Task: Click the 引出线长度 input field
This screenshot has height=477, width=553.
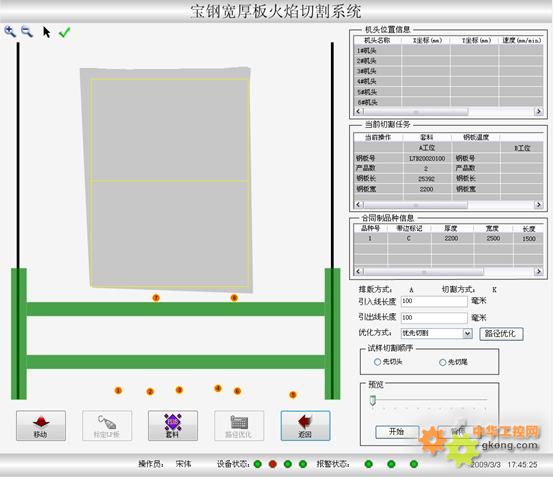Action: point(434,318)
